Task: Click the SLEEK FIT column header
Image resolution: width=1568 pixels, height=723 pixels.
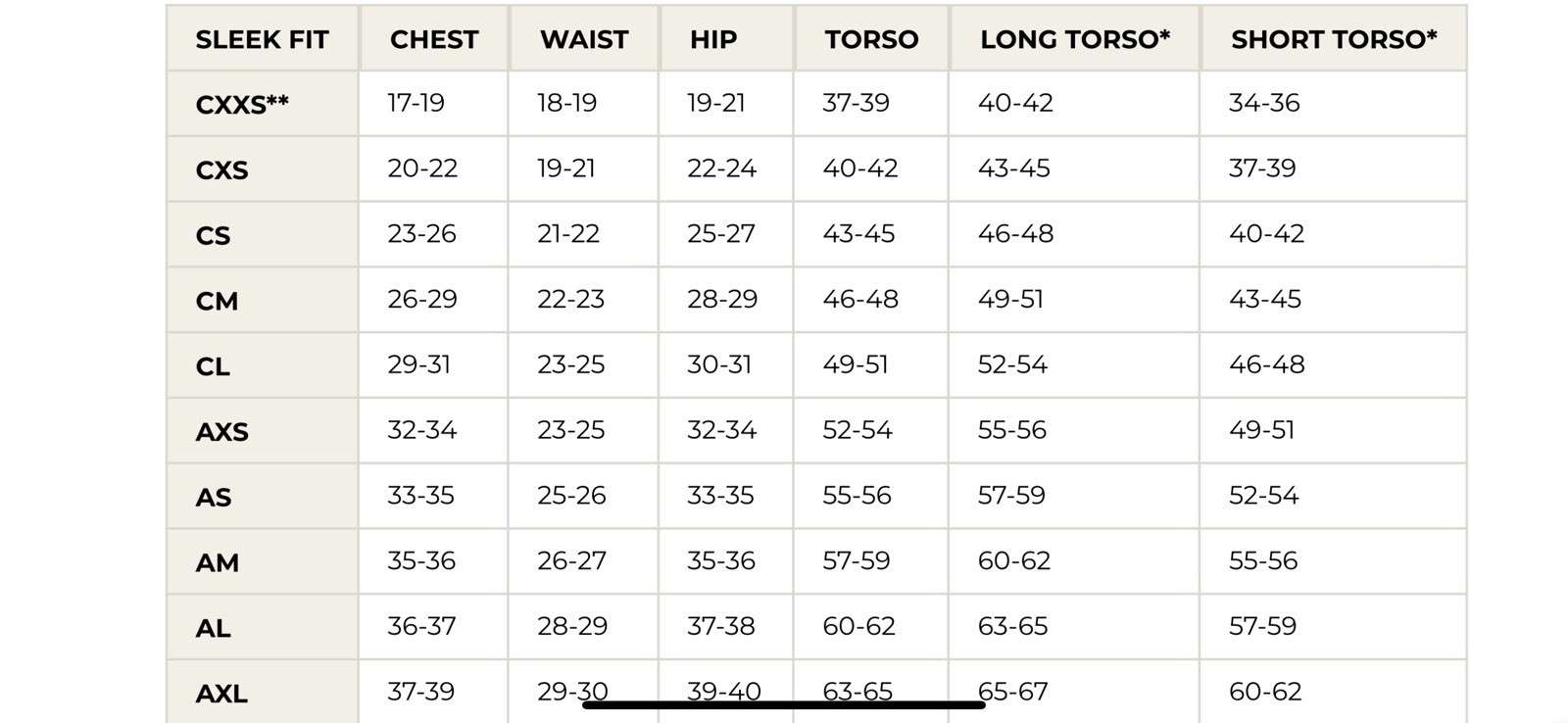Action: (262, 40)
